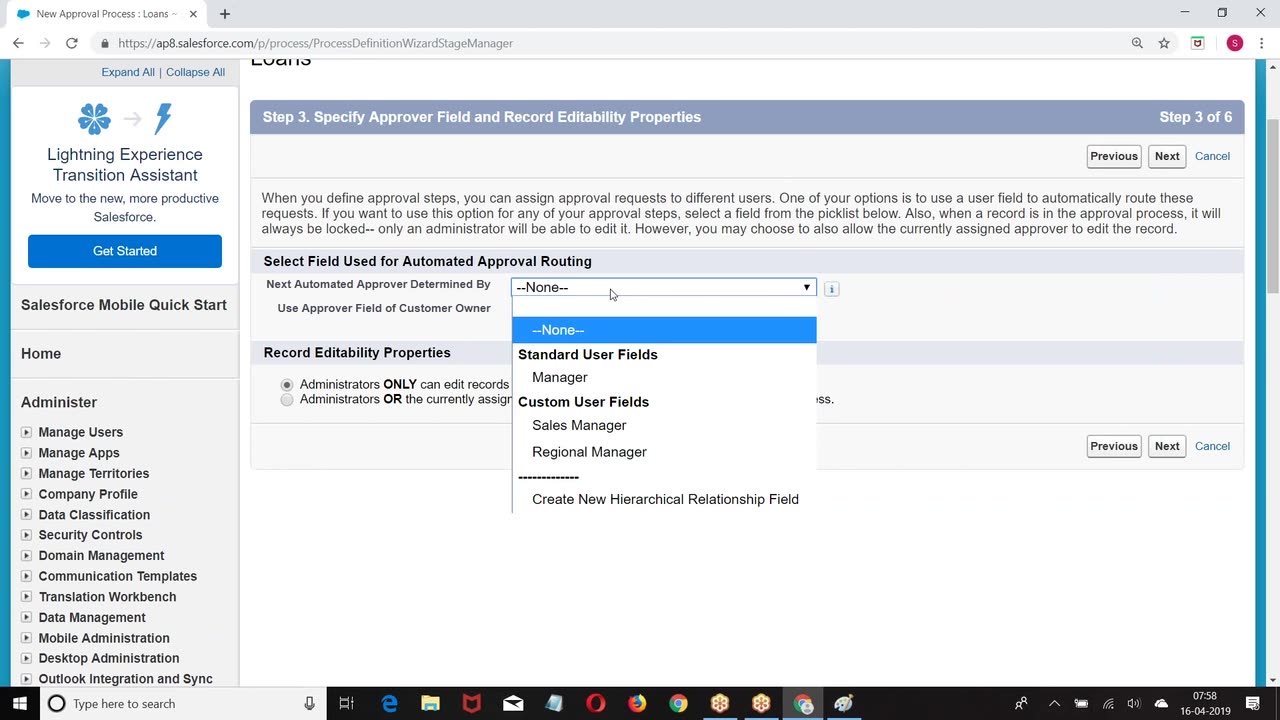Click the OneDrive cloud tray icon
The image size is (1280, 720).
pyautogui.click(x=1161, y=703)
